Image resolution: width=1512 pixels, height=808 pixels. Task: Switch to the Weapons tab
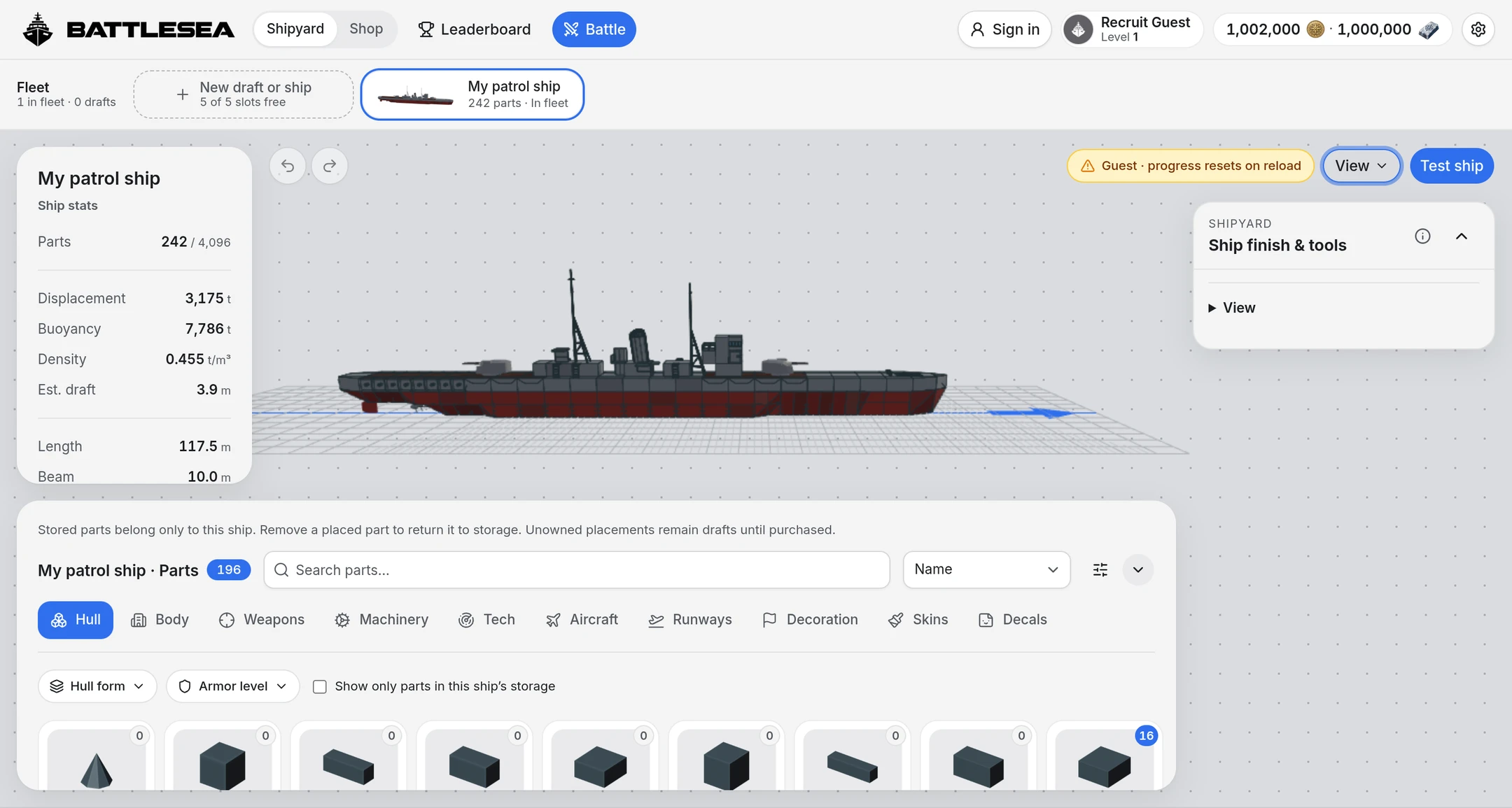pos(262,620)
